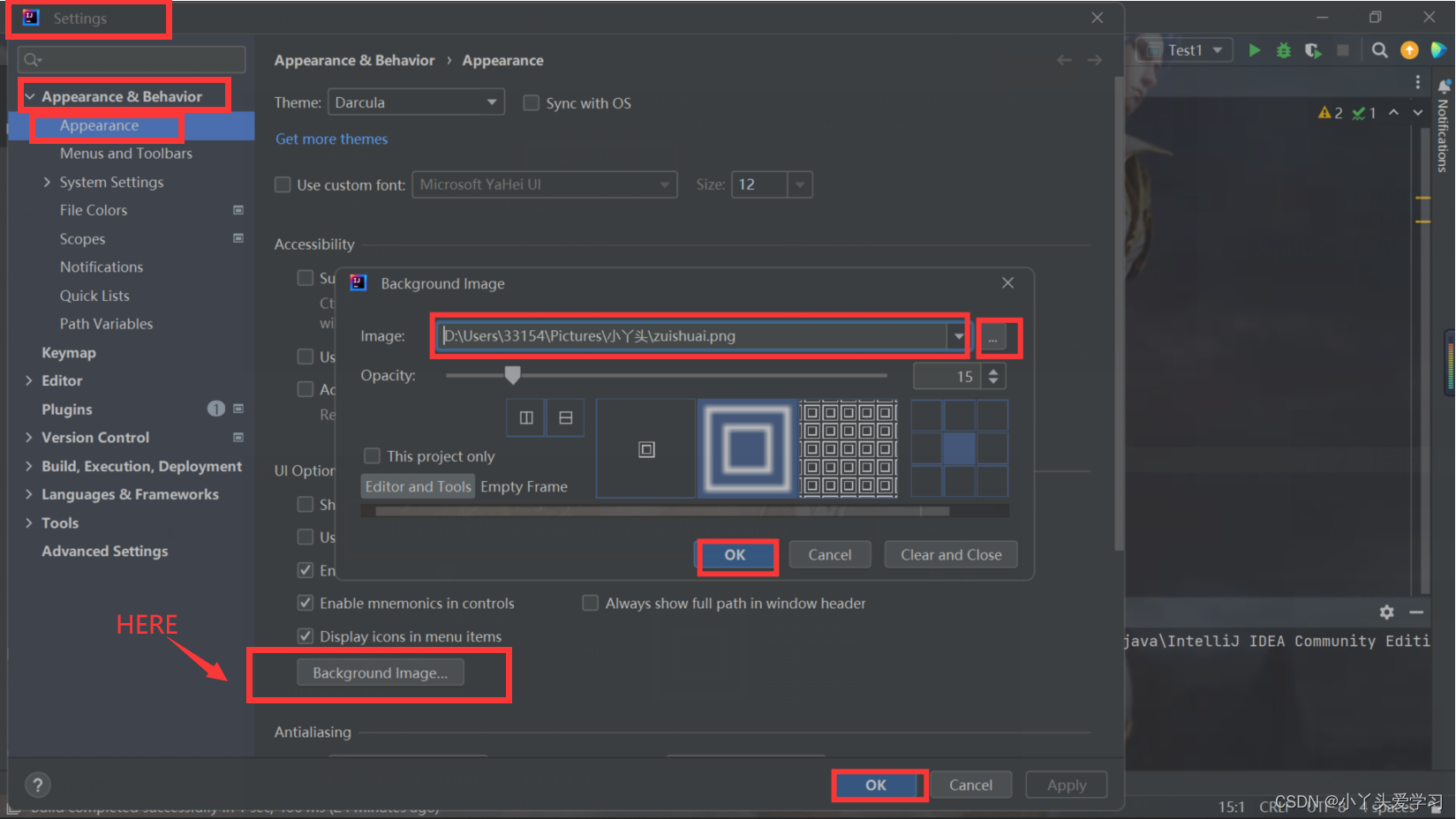The height and width of the screenshot is (819, 1456).
Task: Click the Run with Coverage shield icon
Action: pyautogui.click(x=1313, y=50)
